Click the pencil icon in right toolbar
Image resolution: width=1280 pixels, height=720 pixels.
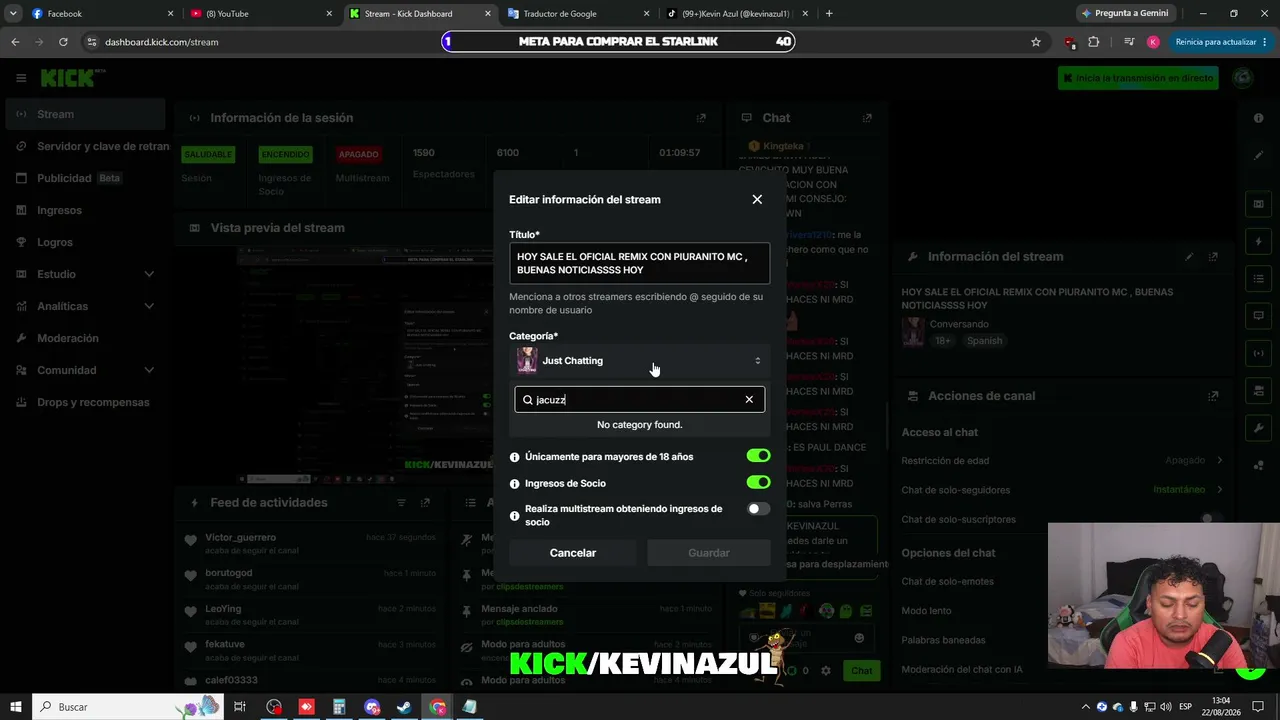pyautogui.click(x=1258, y=156)
